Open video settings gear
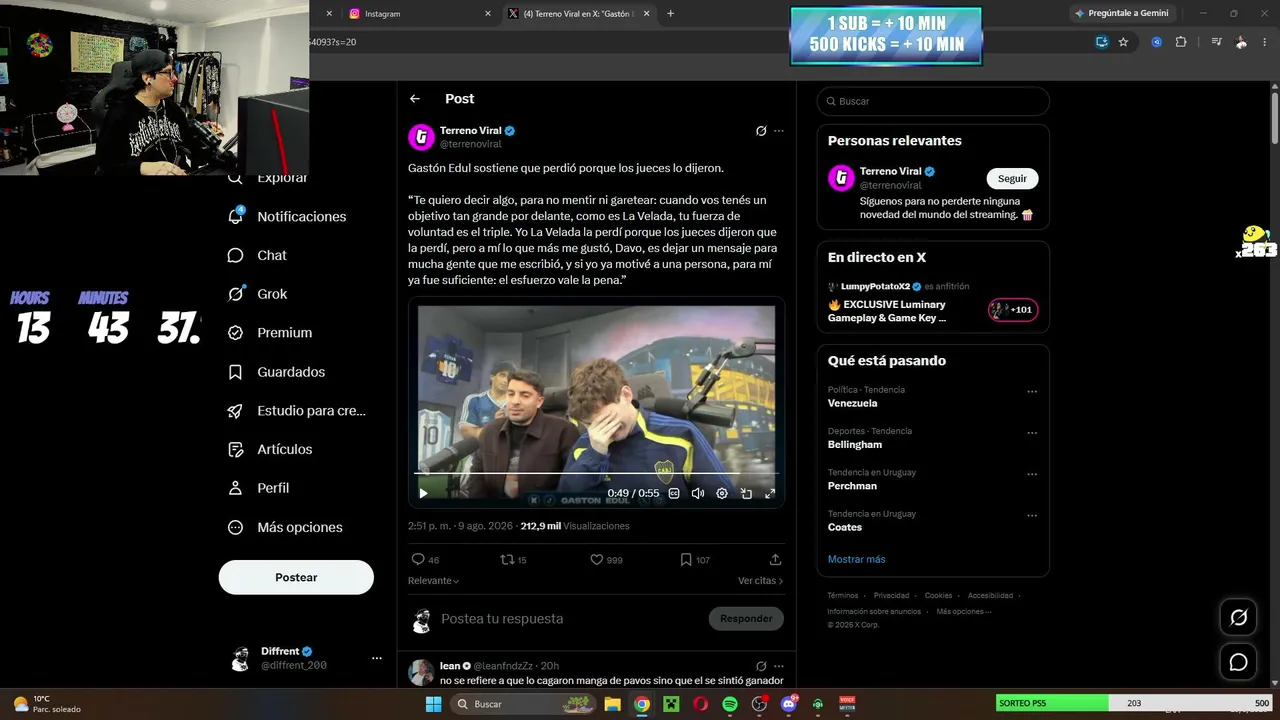The width and height of the screenshot is (1280, 720). (x=722, y=493)
